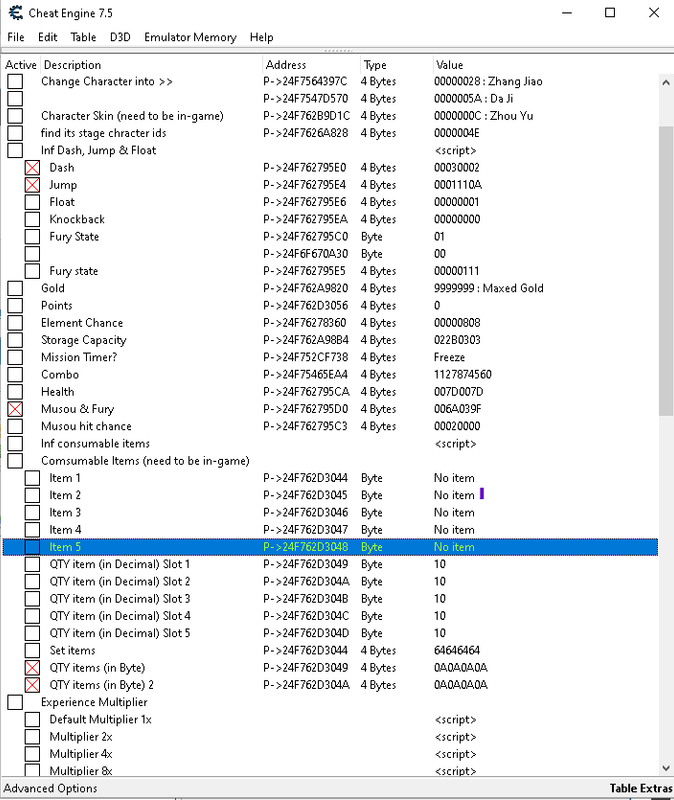Open the D3D menu
The image size is (674, 800).
(120, 37)
